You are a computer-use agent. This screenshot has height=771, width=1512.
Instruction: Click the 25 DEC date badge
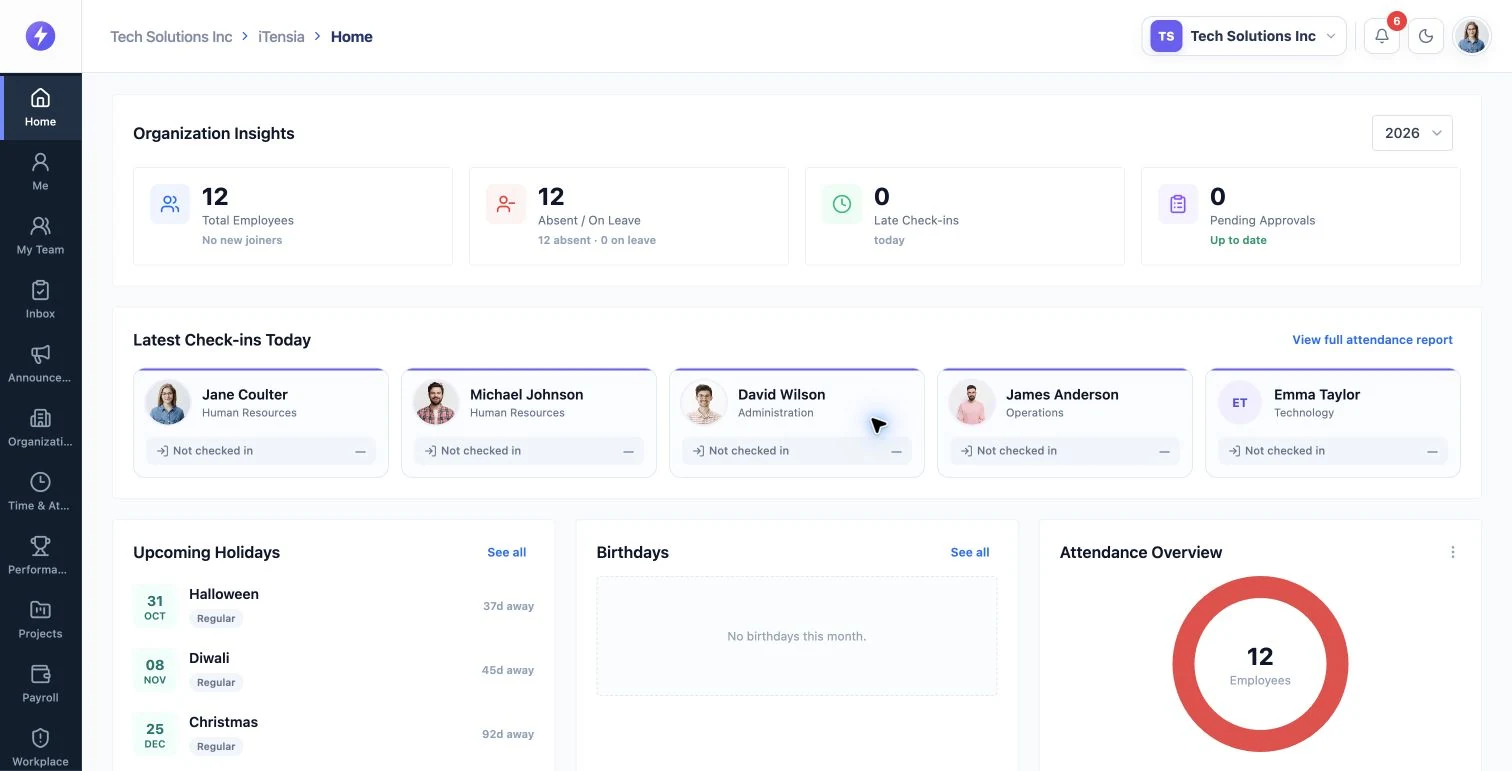coord(155,735)
